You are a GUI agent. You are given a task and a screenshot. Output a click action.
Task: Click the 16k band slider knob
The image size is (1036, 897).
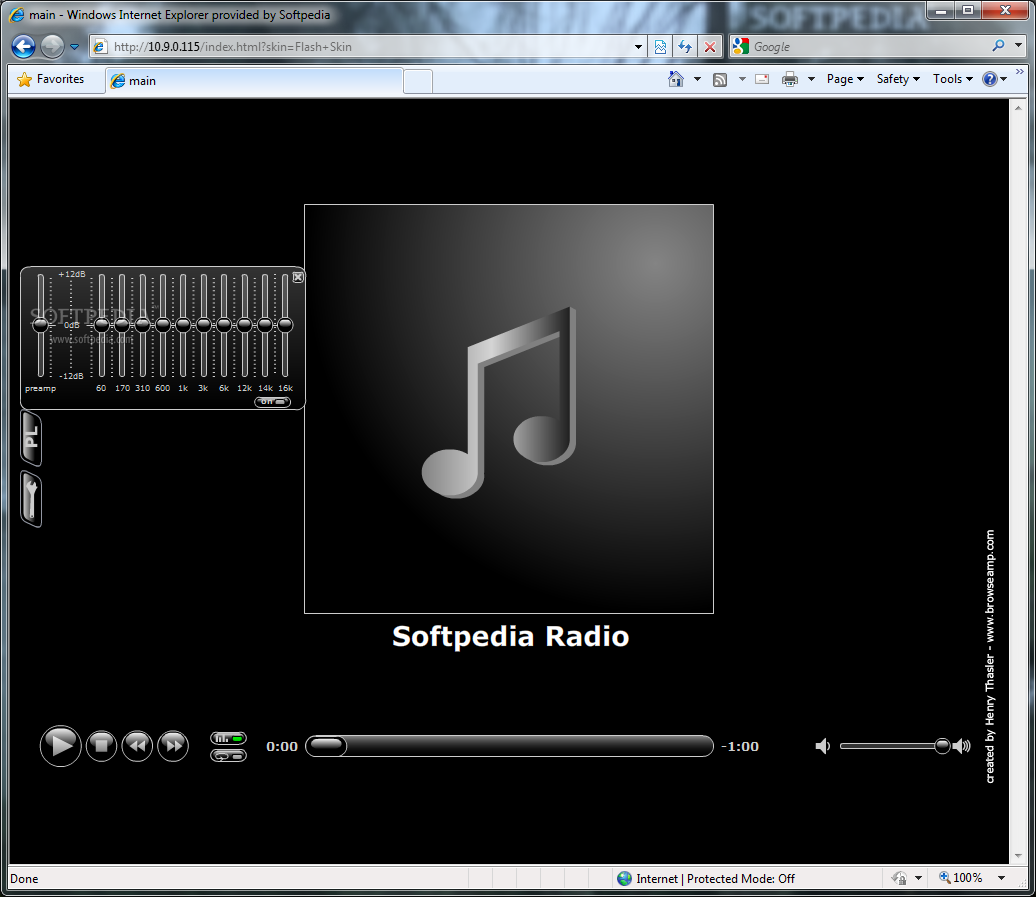(x=285, y=324)
